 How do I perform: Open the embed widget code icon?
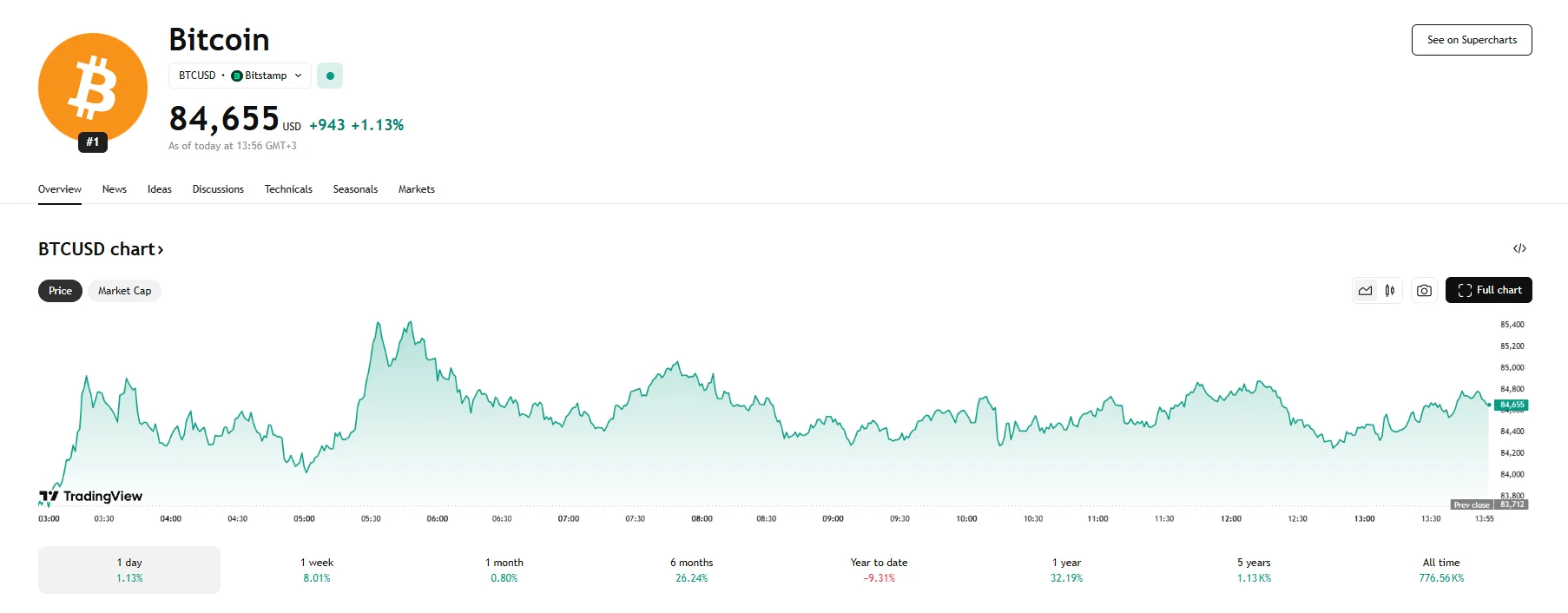coord(1519,248)
